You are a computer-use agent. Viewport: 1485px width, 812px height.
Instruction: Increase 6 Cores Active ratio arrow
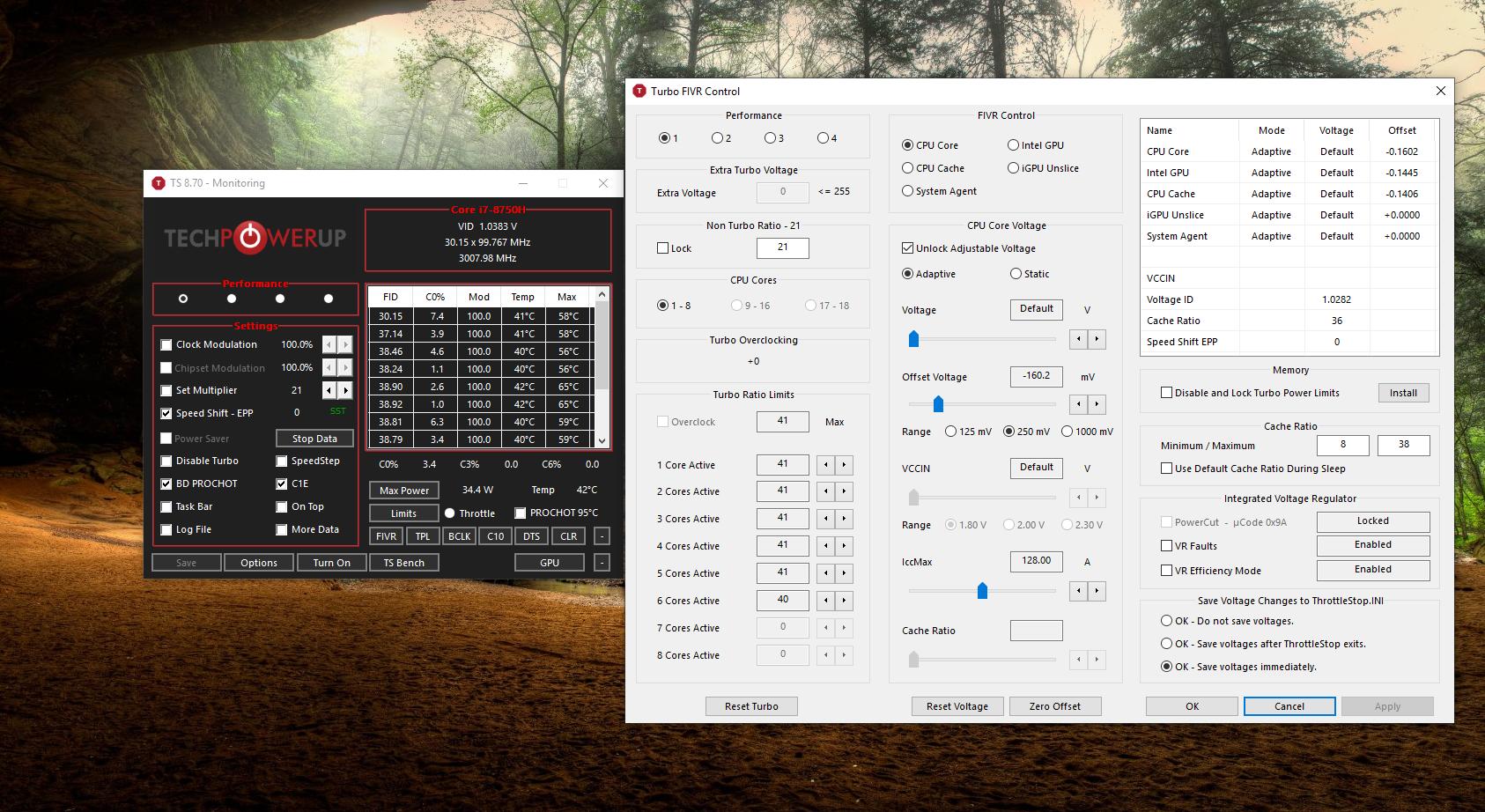point(844,601)
